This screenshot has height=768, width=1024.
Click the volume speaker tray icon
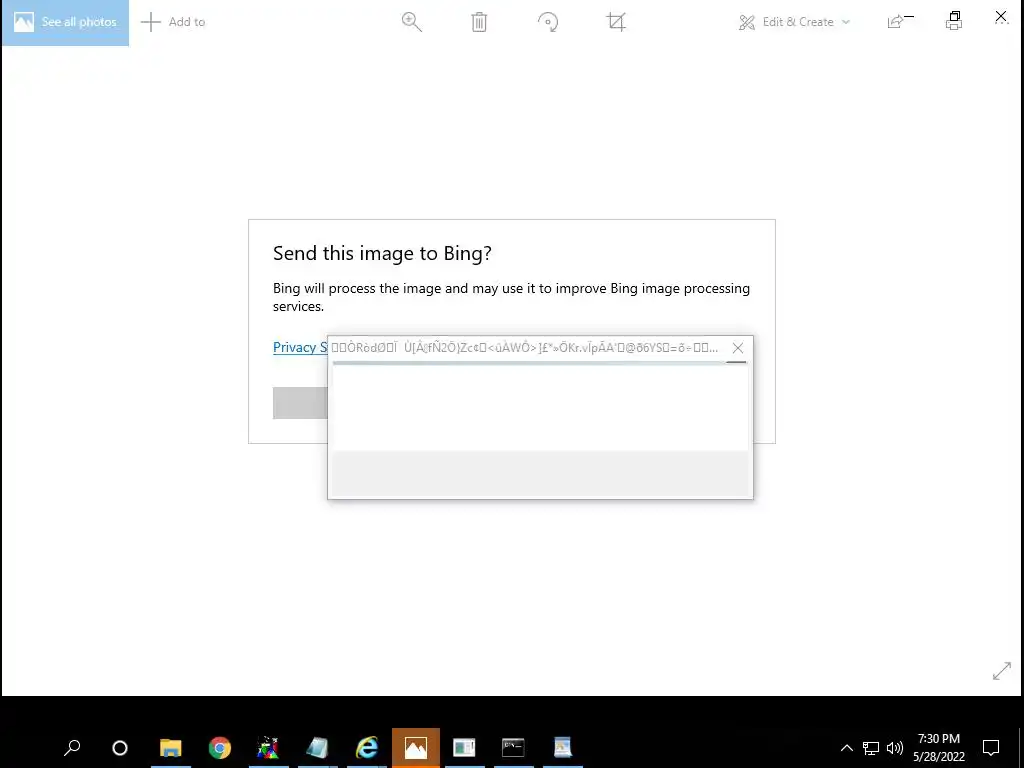895,748
